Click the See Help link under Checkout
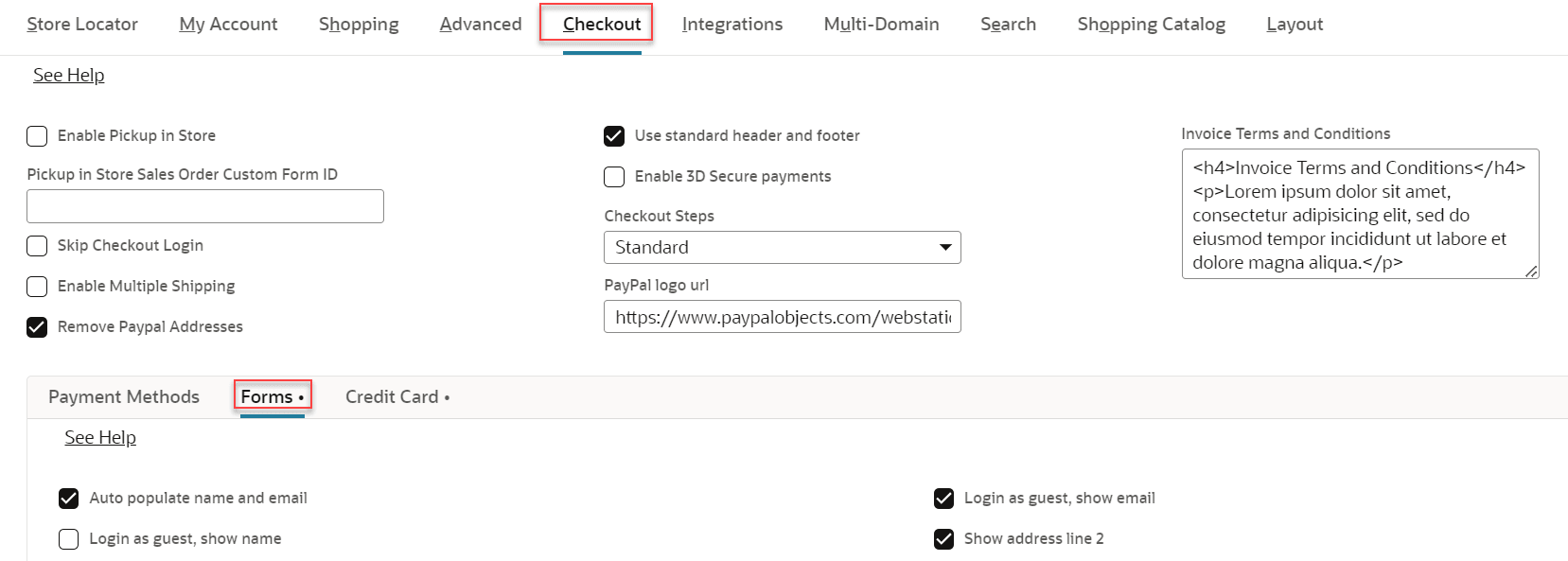This screenshot has width=1568, height=561. coord(69,76)
